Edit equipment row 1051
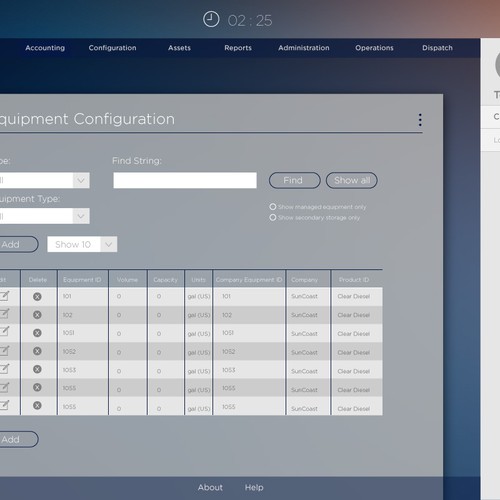 [5, 331]
